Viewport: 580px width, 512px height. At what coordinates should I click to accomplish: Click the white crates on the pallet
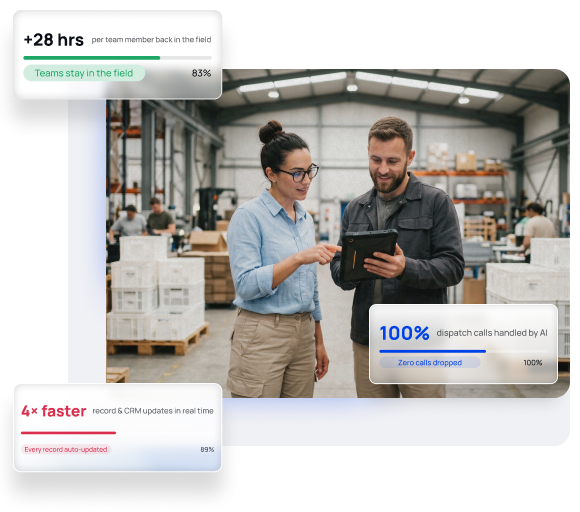pos(155,289)
